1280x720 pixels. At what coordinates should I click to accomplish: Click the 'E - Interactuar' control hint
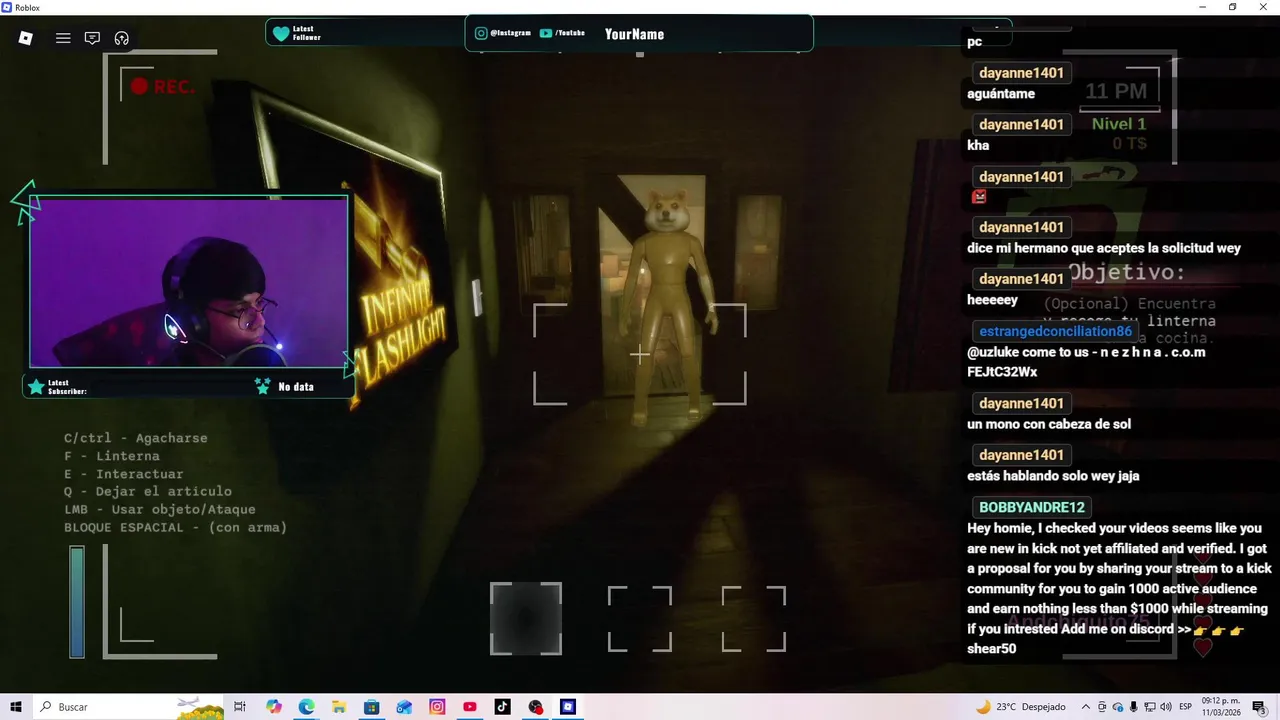click(x=124, y=474)
